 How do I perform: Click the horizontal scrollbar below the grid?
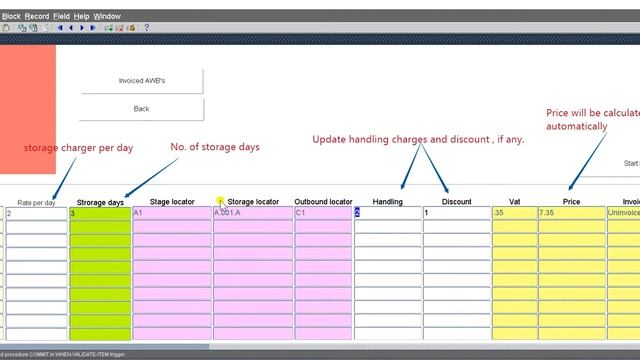click(320, 347)
